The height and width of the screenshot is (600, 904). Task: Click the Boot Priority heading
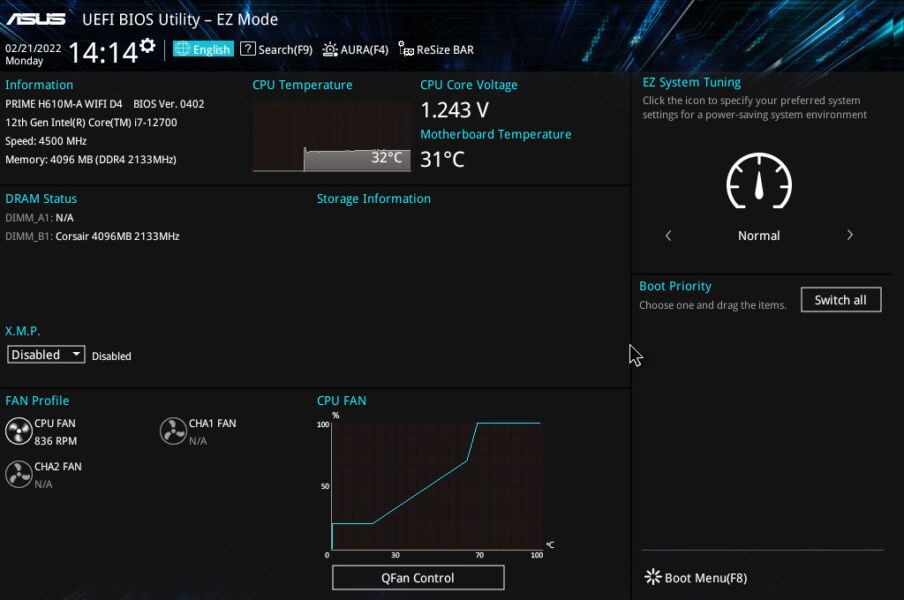tap(675, 286)
